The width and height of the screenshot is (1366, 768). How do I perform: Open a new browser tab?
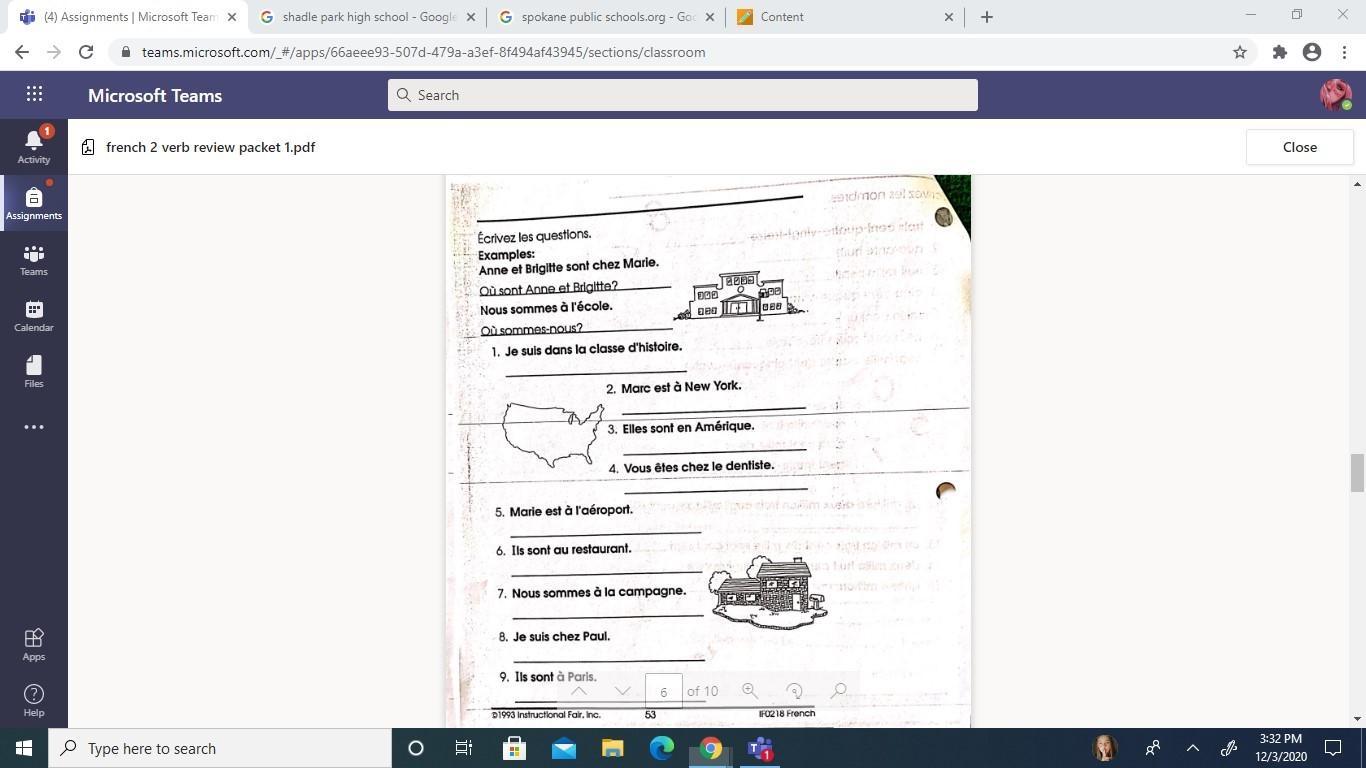[x=986, y=17]
